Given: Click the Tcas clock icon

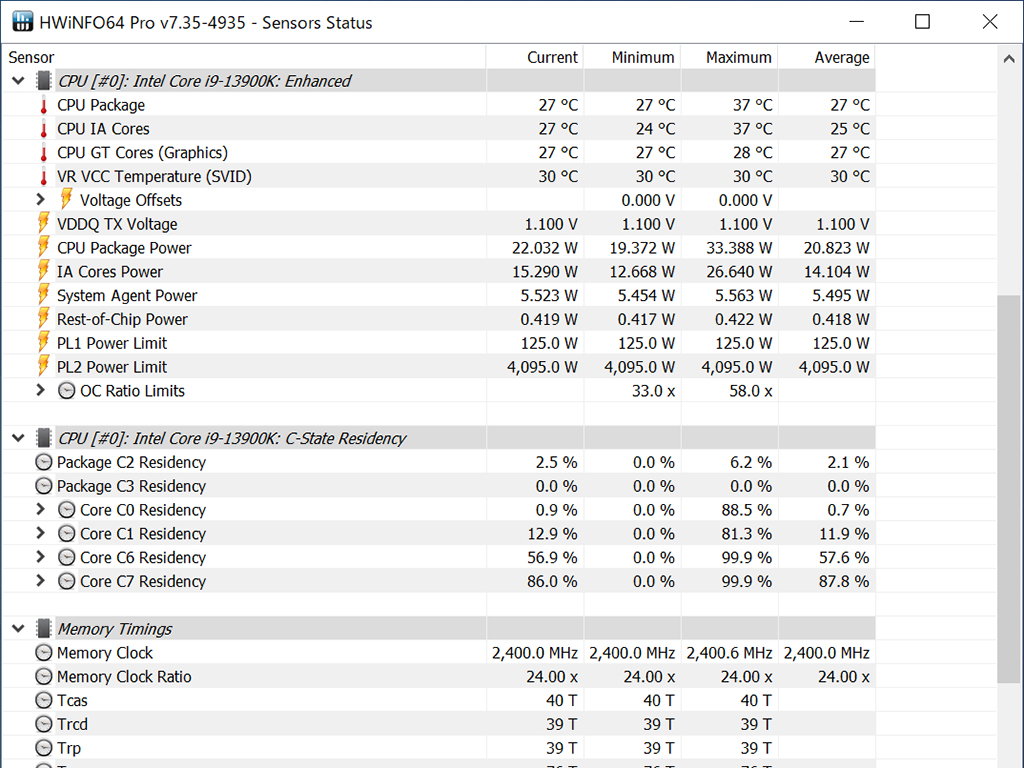Looking at the screenshot, I should click(43, 700).
